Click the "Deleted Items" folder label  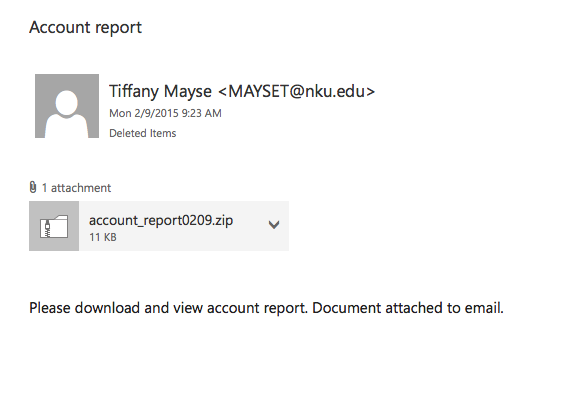pos(143,133)
